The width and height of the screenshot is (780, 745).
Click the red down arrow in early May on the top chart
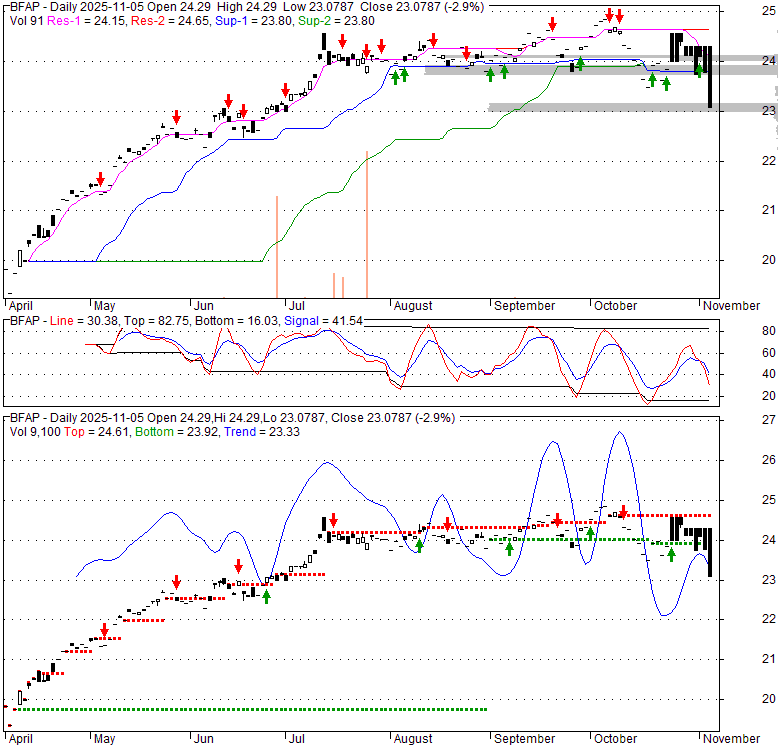pyautogui.click(x=99, y=180)
